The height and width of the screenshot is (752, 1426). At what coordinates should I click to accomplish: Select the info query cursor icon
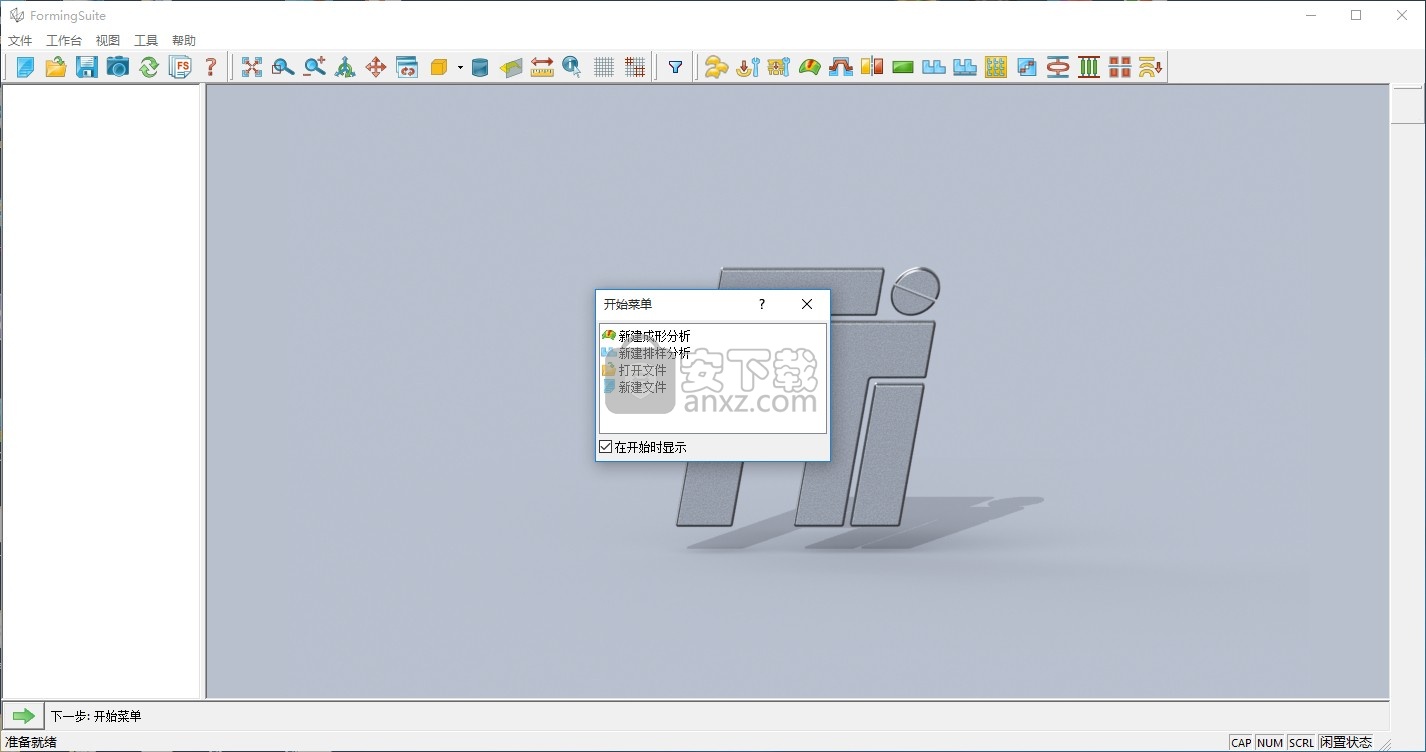click(x=573, y=67)
